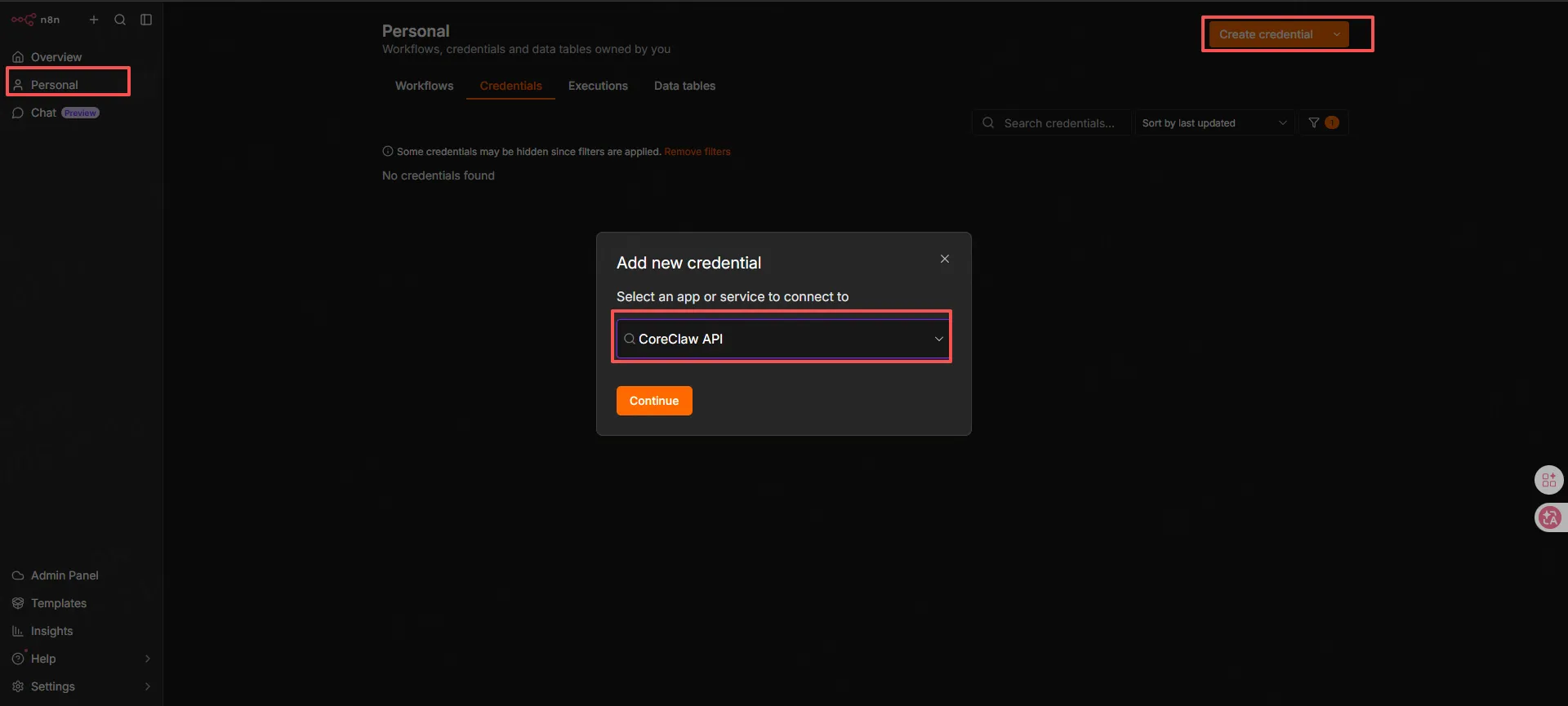This screenshot has height=706, width=1568.
Task: Open the CoreClaw API app selector
Action: 782,339
